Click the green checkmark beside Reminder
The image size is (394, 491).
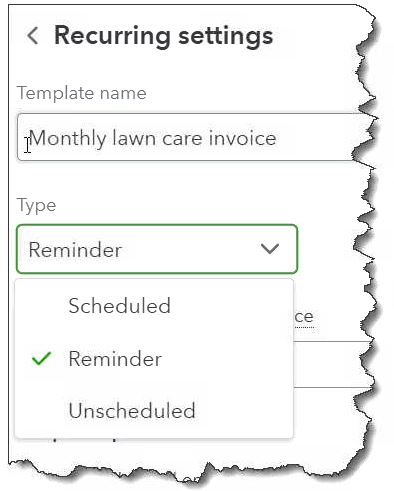(x=41, y=359)
